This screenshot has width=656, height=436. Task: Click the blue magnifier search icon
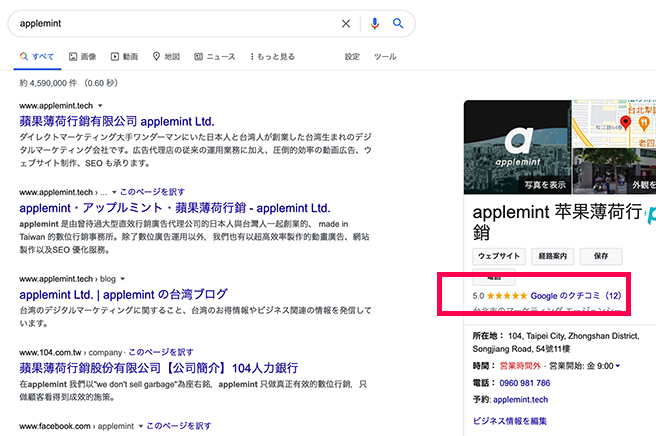pos(398,23)
